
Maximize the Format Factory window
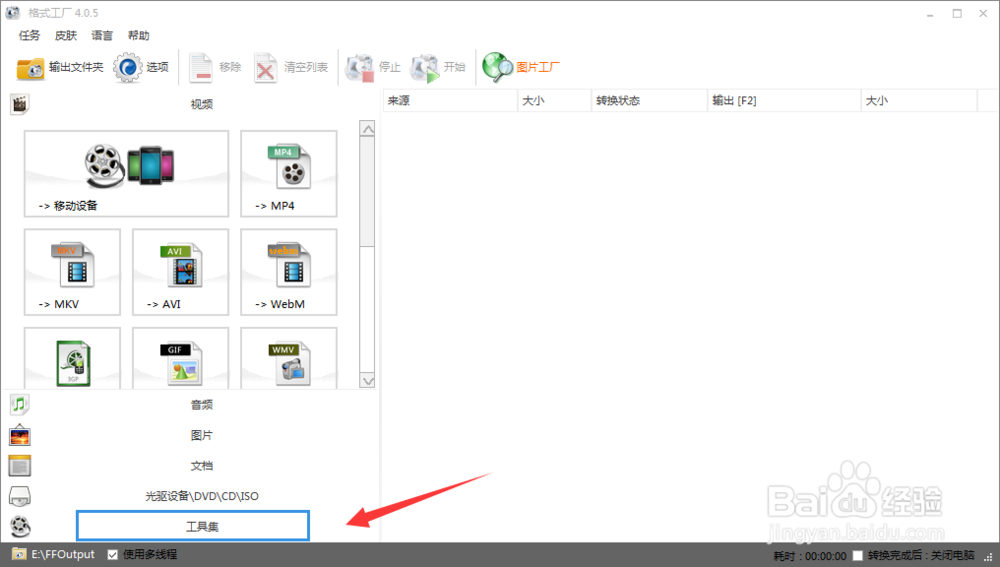[x=957, y=13]
